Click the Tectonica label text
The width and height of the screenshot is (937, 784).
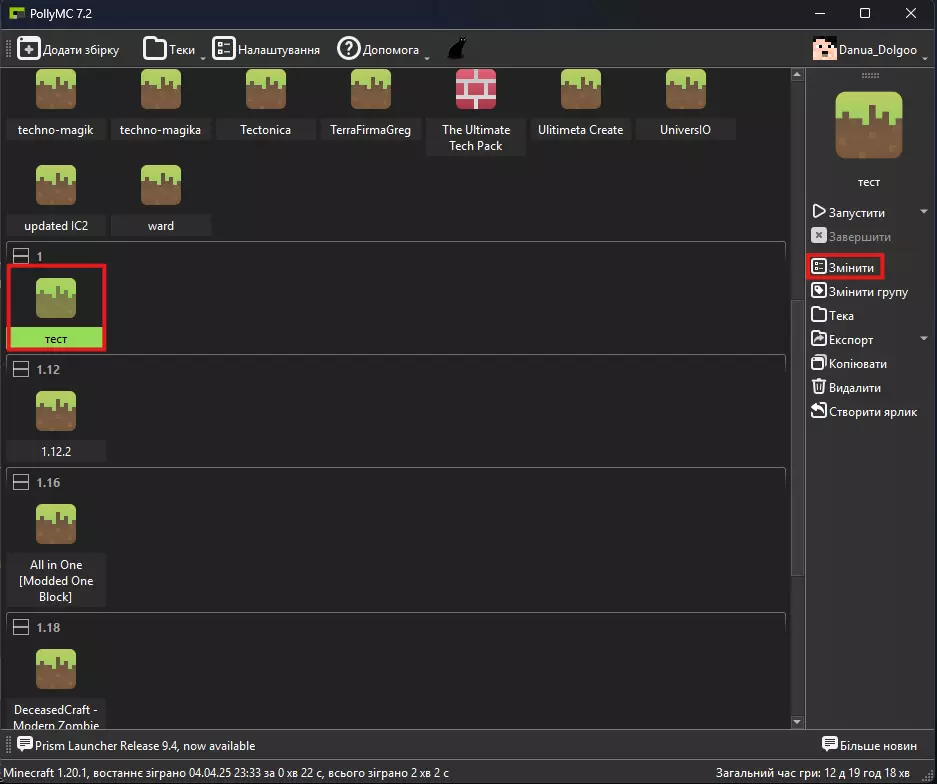[265, 130]
